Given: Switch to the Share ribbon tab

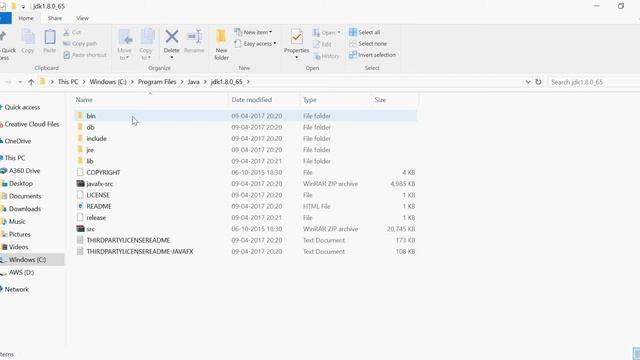Looking at the screenshot, I should [x=55, y=18].
